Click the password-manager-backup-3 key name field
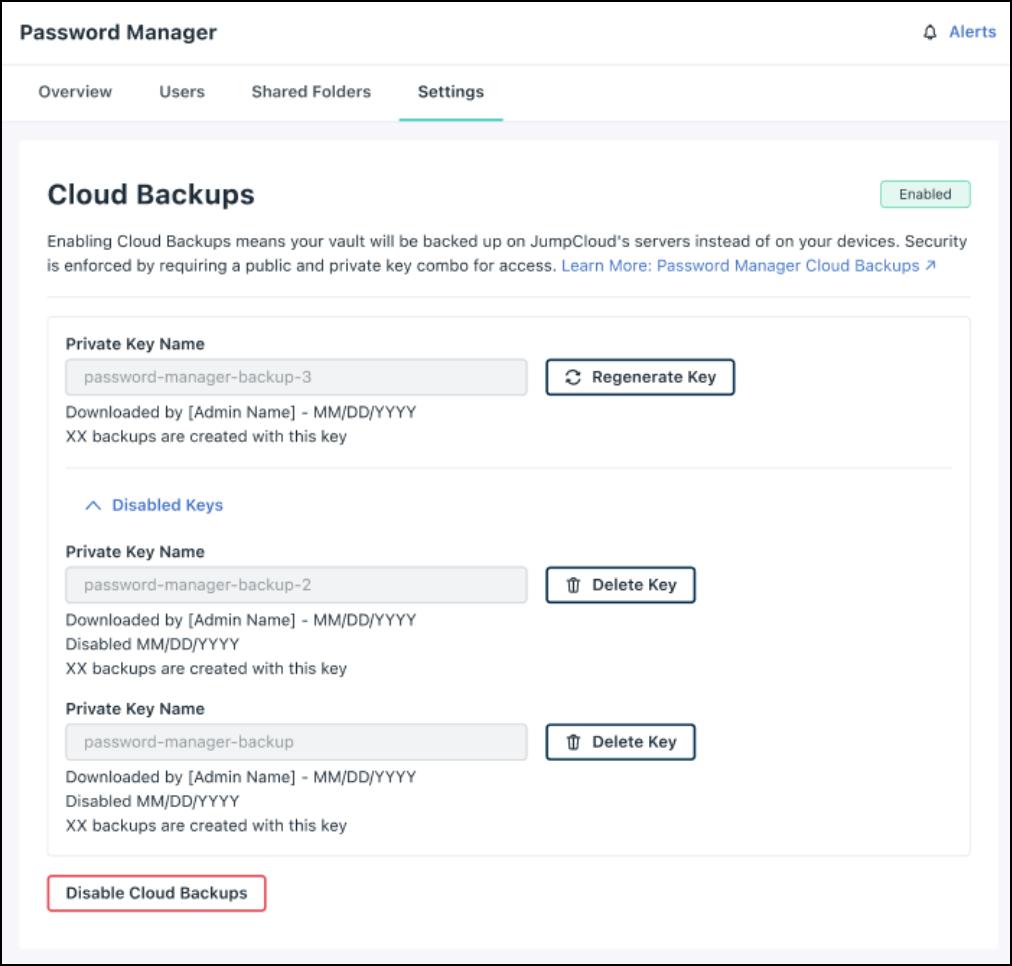1012x966 pixels. (296, 378)
